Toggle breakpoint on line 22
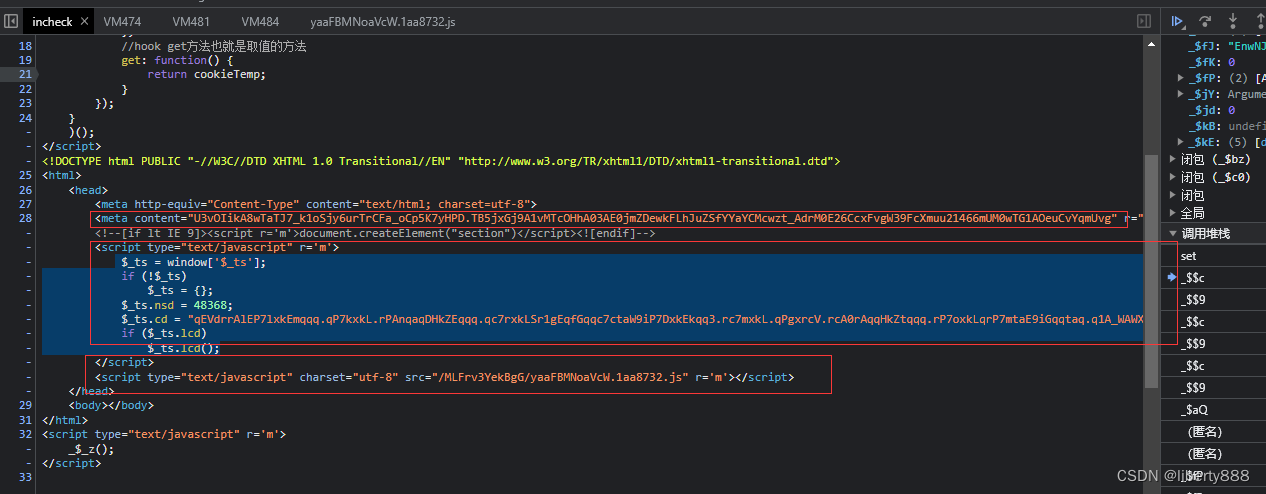This screenshot has height=494, width=1266. (26, 89)
